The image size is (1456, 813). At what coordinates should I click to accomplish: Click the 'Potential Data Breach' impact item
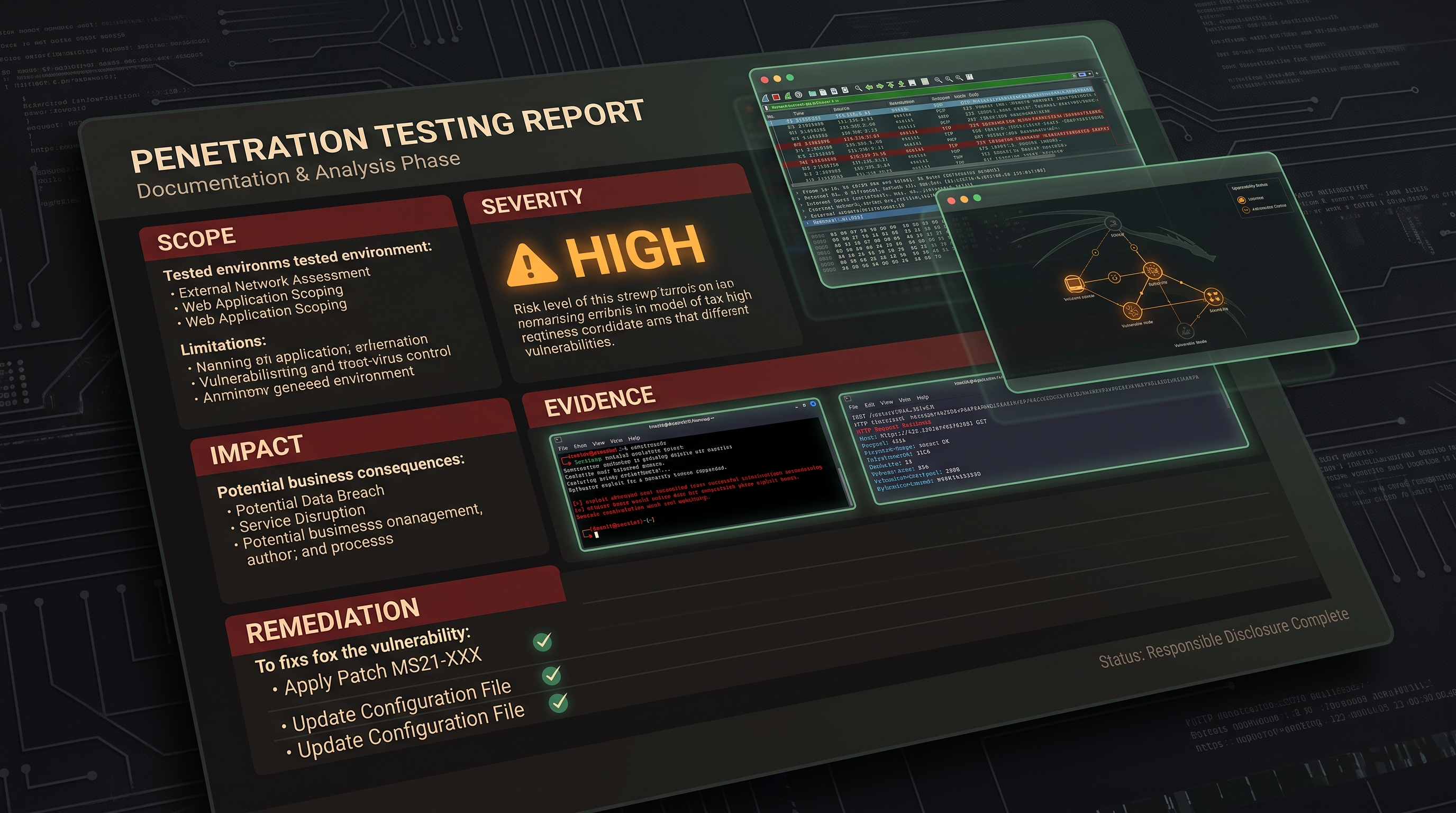coord(310,501)
